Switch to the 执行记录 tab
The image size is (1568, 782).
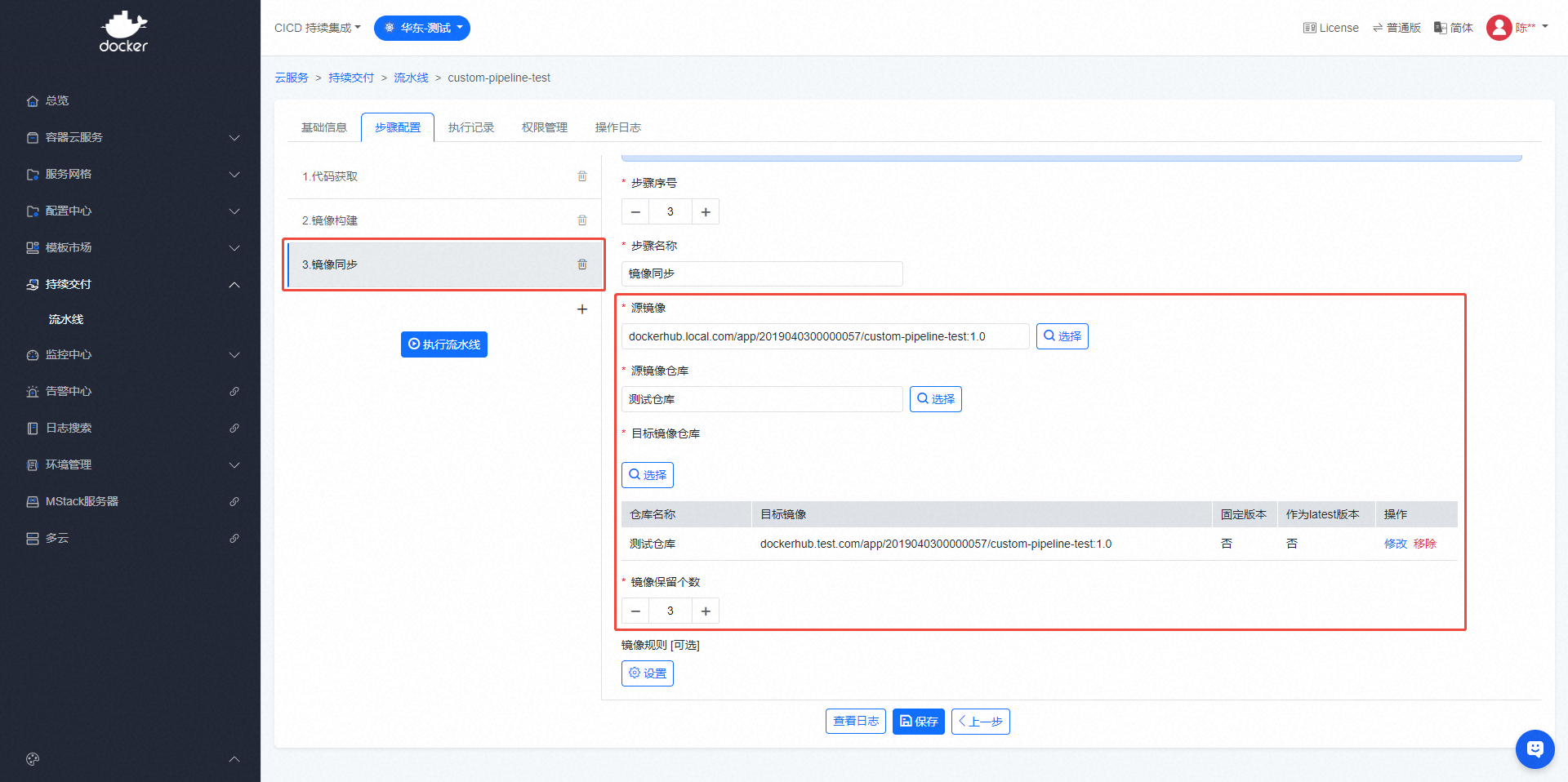point(471,127)
